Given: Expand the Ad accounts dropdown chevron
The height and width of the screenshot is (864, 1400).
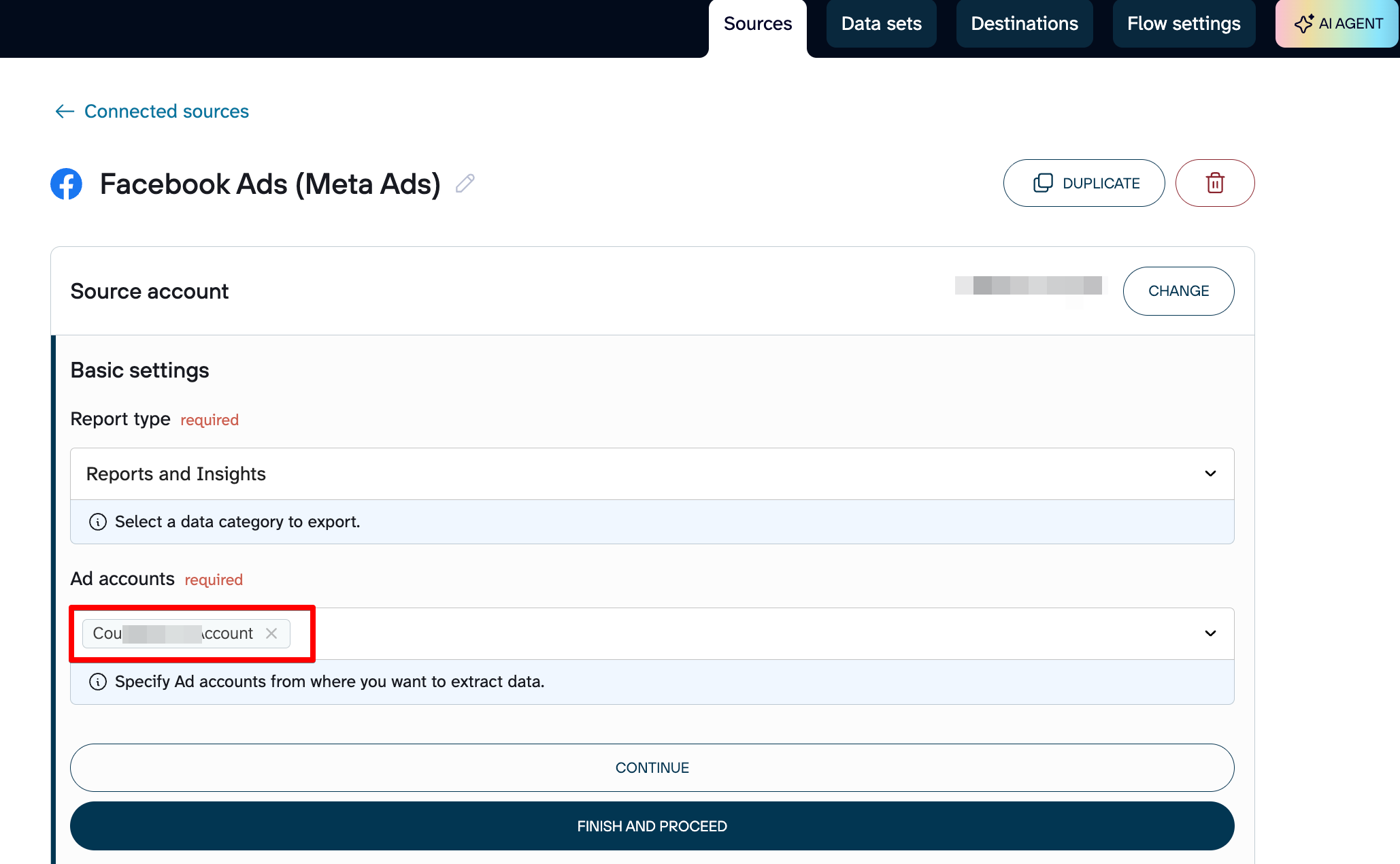Looking at the screenshot, I should [1210, 633].
